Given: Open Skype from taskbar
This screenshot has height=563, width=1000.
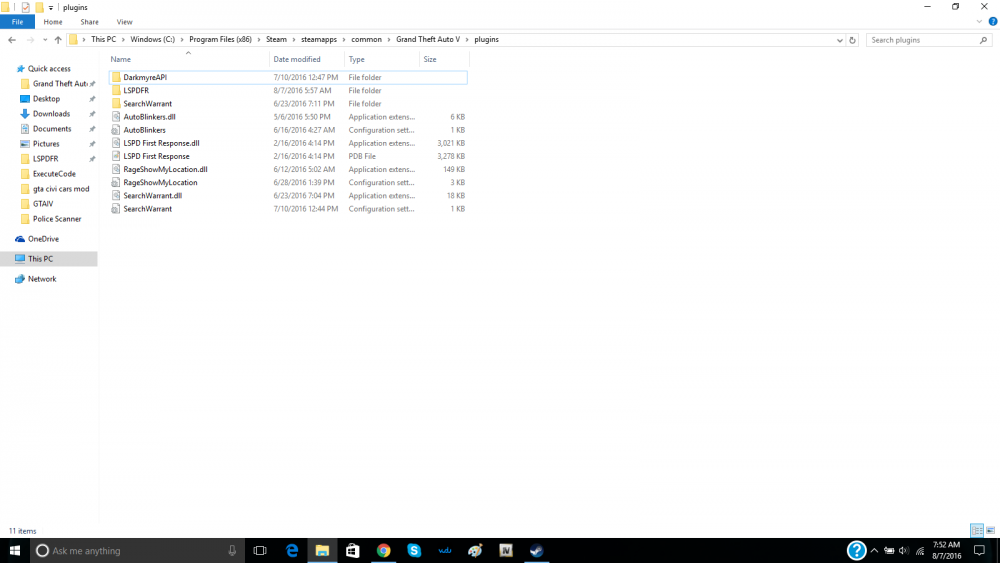Looking at the screenshot, I should click(x=414, y=550).
